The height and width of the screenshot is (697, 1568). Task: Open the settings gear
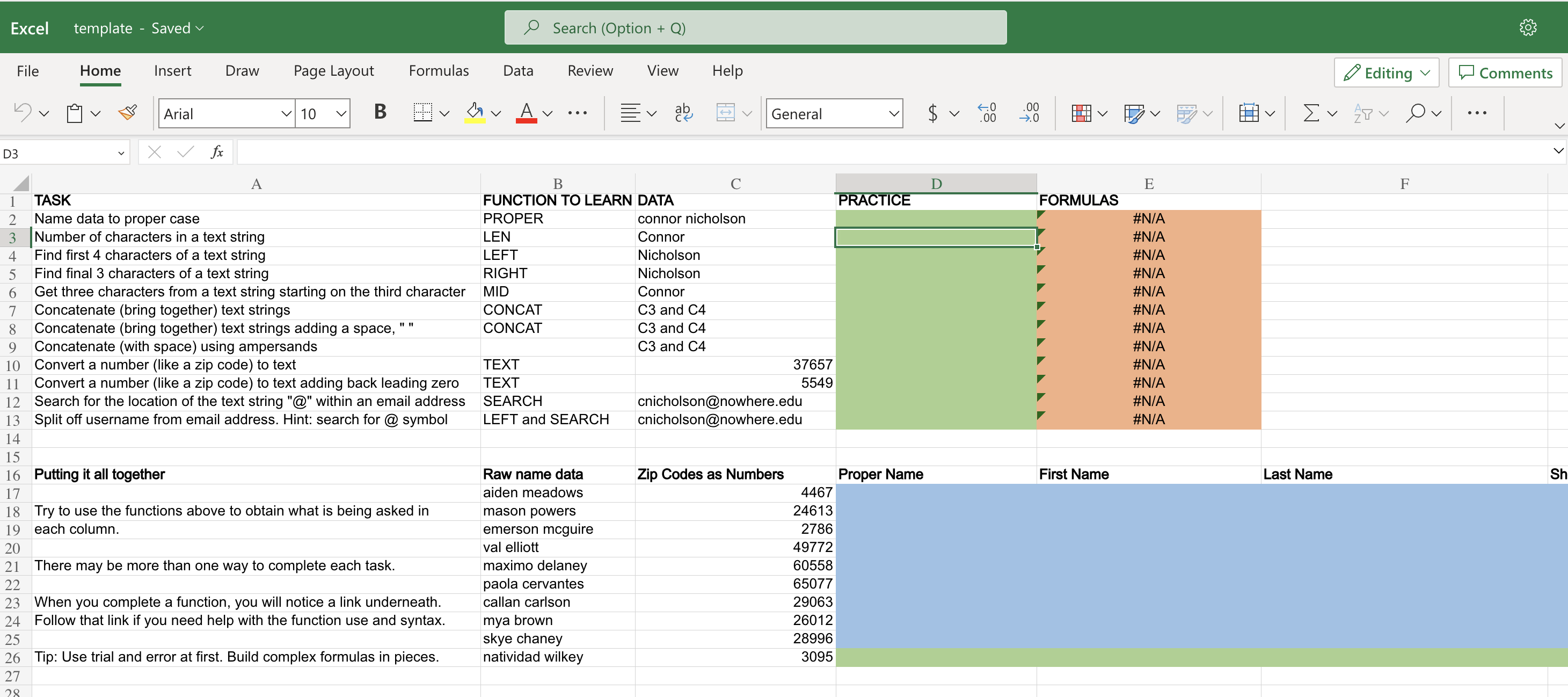point(1527,28)
